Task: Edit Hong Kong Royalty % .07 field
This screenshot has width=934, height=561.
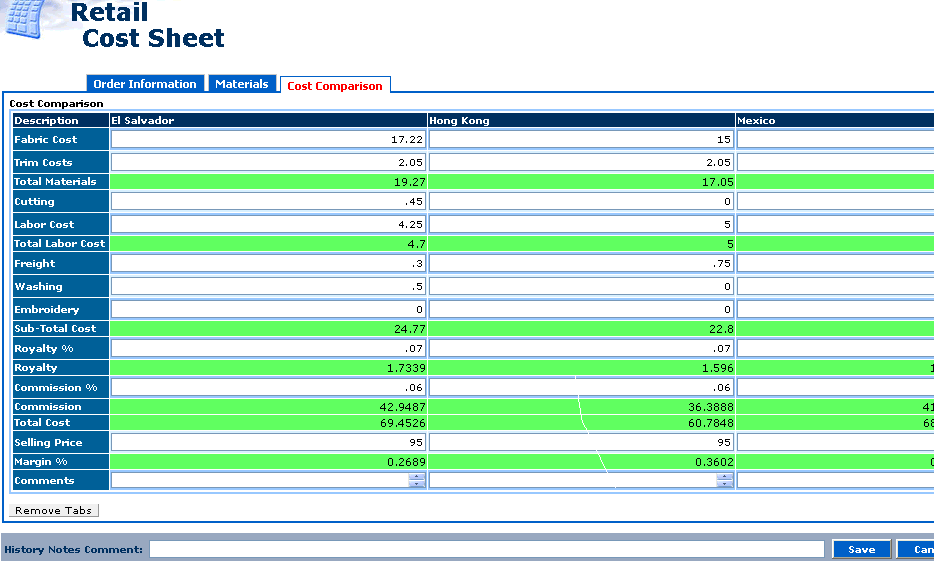Action: tap(581, 348)
